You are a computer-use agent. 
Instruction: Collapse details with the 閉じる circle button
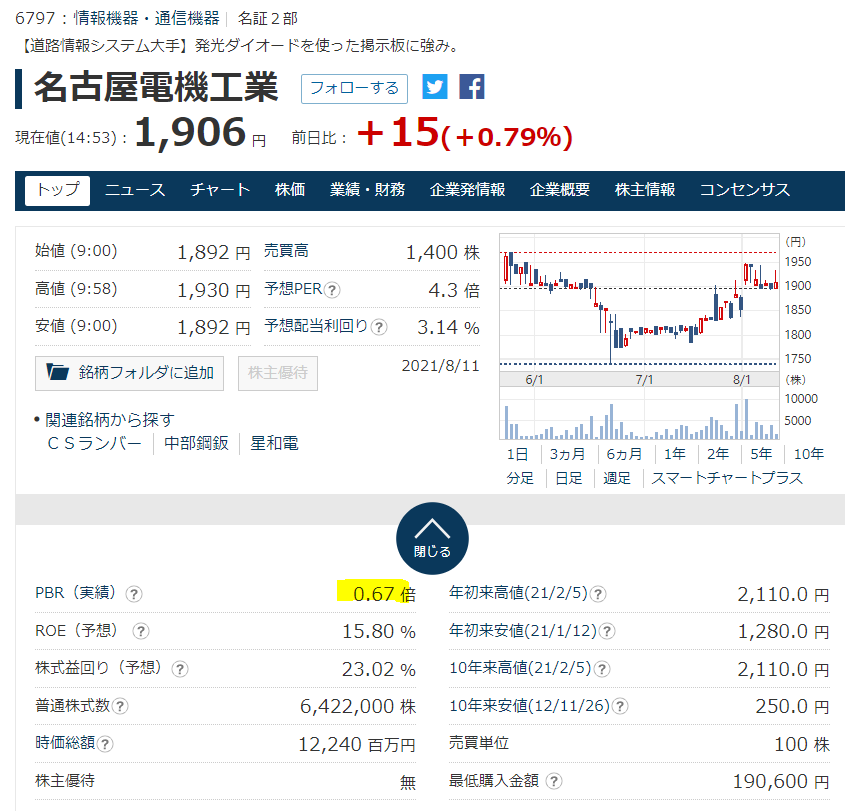(x=432, y=538)
